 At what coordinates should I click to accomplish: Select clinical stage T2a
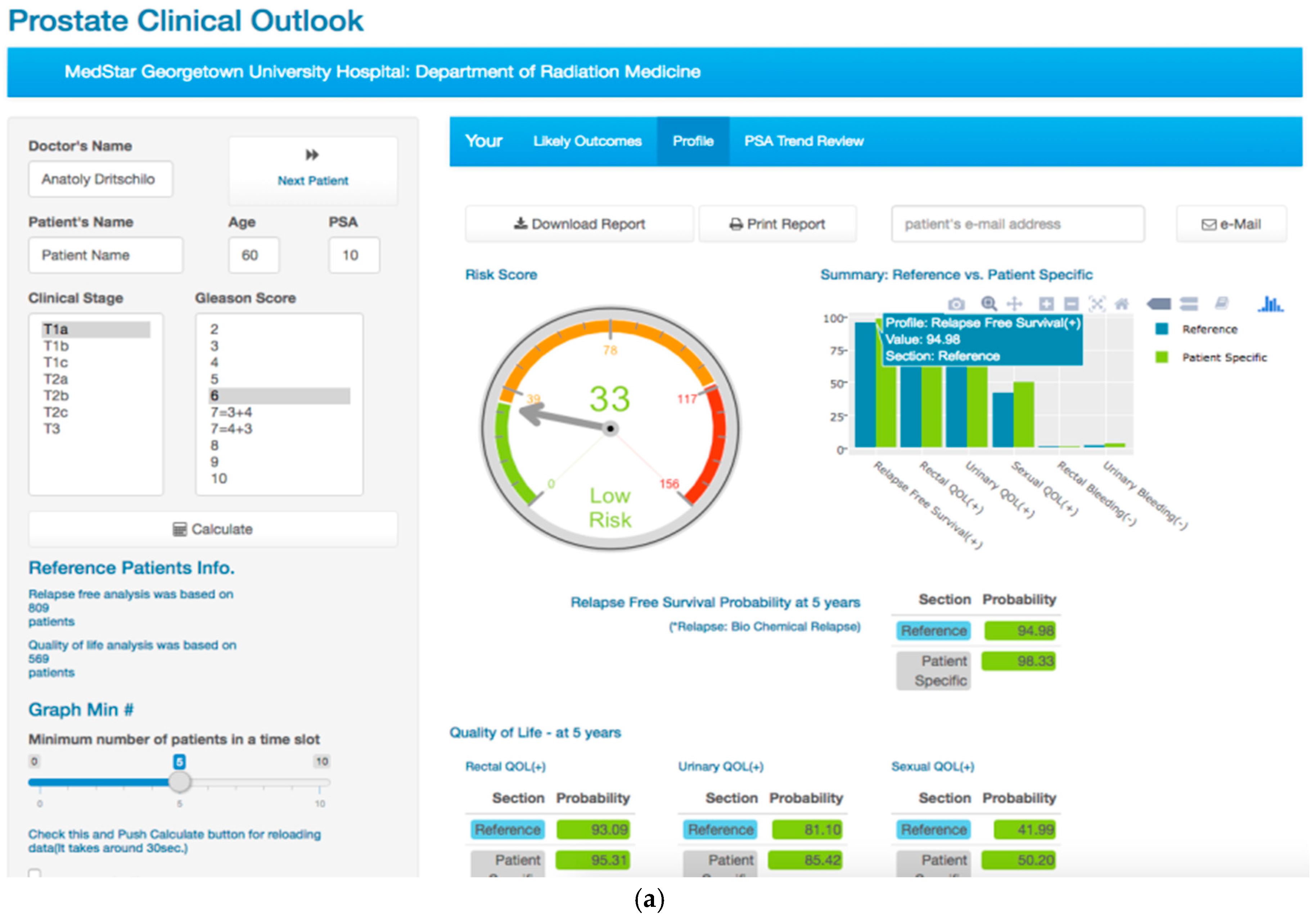click(55, 379)
